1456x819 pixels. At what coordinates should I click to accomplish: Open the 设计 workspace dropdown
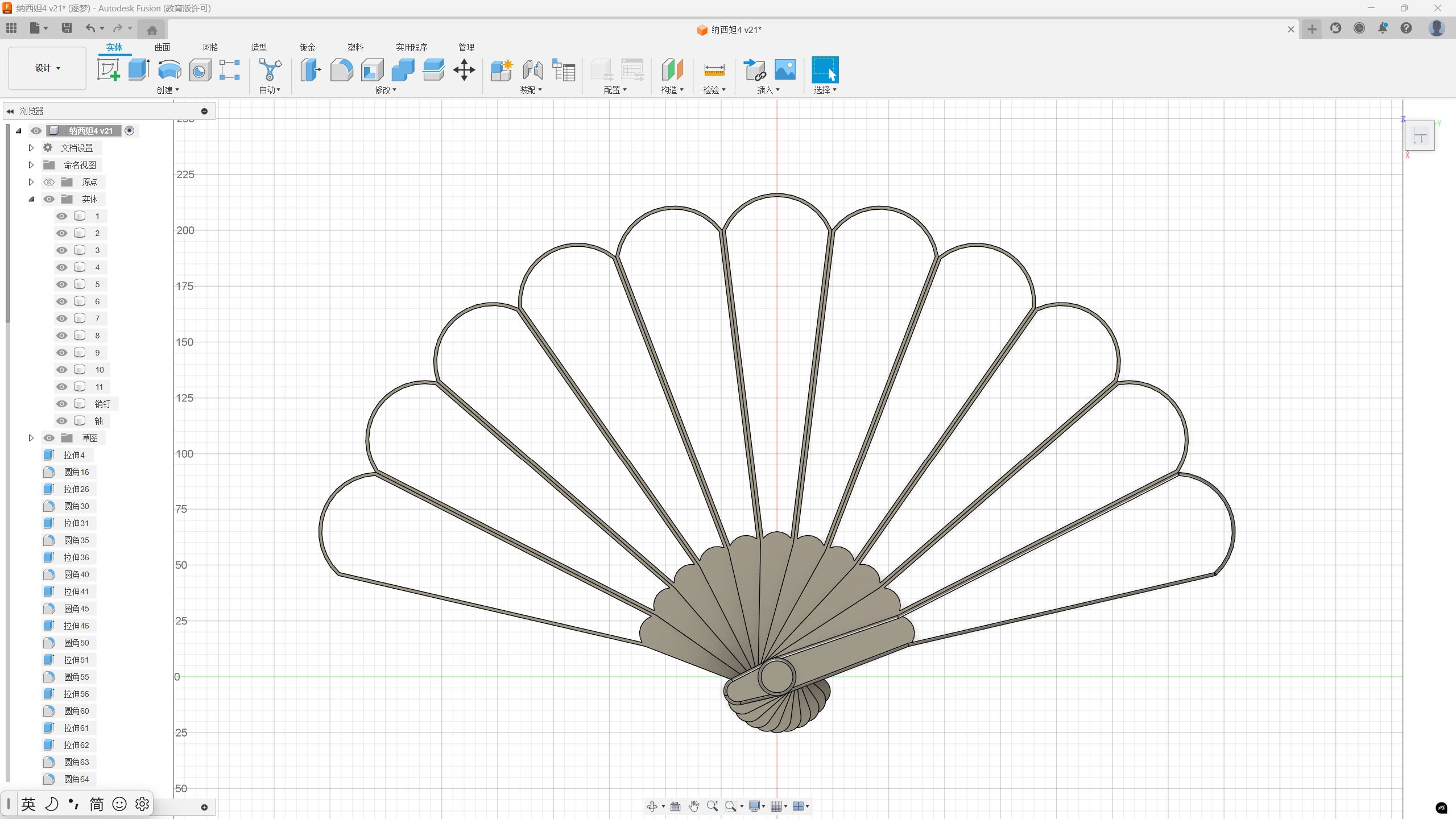[47, 68]
